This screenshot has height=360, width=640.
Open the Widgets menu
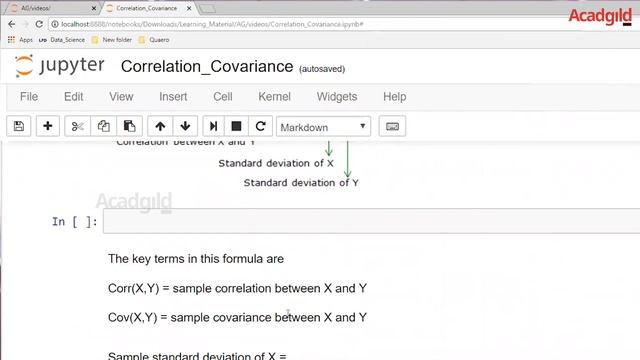pos(337,97)
